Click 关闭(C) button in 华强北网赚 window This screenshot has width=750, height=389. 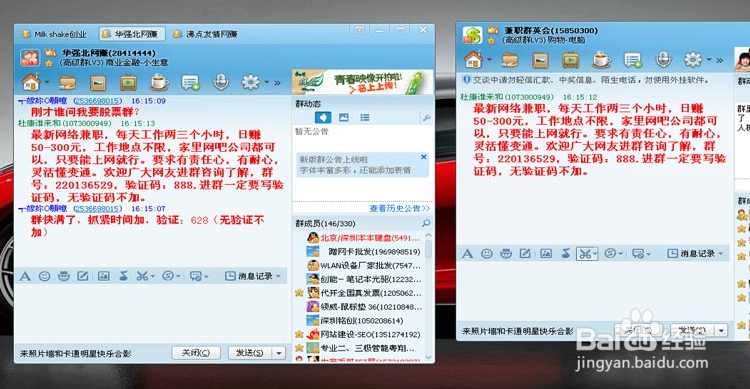pyautogui.click(x=196, y=353)
